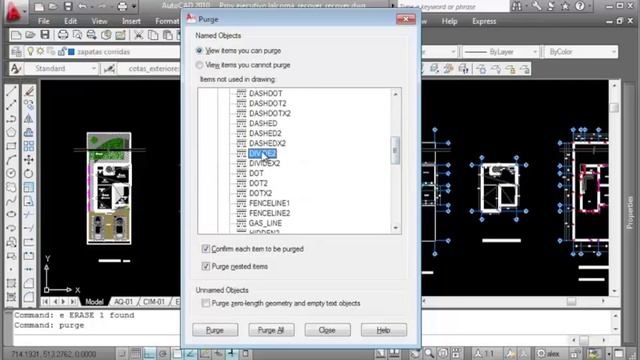The image size is (640, 360).
Task: Select the Circle draw tool
Action: (x=11, y=173)
